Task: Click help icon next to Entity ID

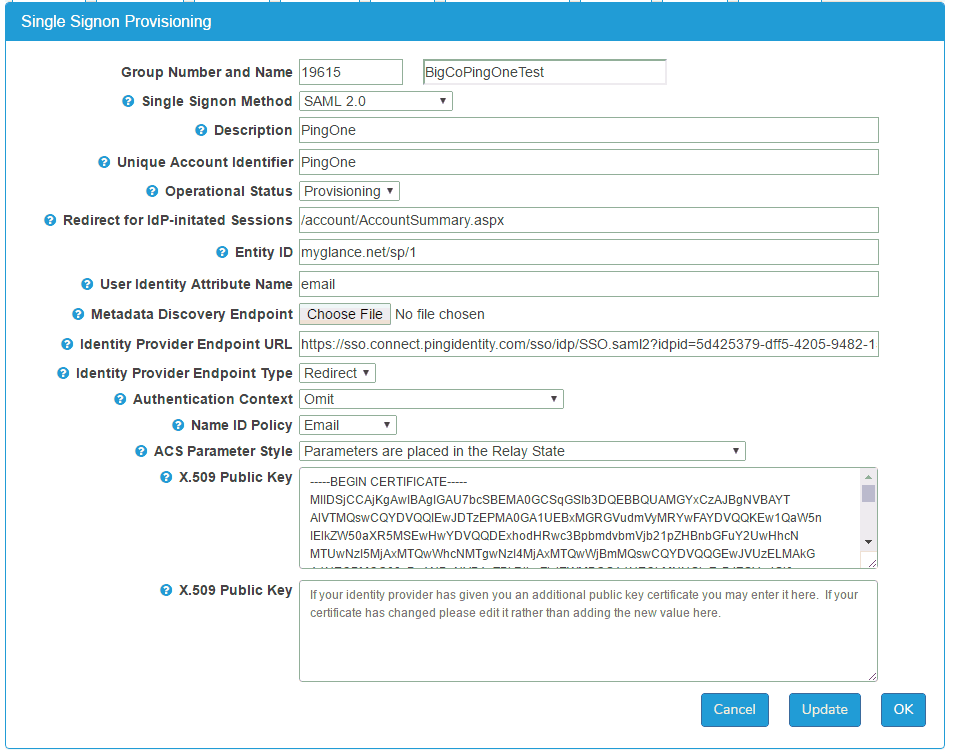Action: pyautogui.click(x=224, y=253)
